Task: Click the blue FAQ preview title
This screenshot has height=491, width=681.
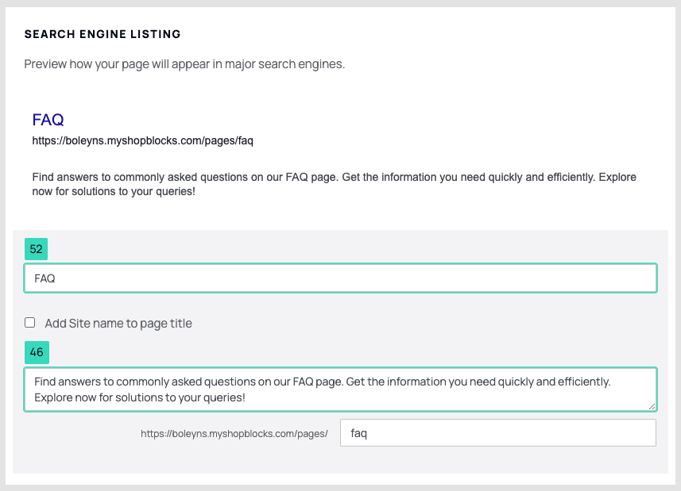Action: point(48,120)
